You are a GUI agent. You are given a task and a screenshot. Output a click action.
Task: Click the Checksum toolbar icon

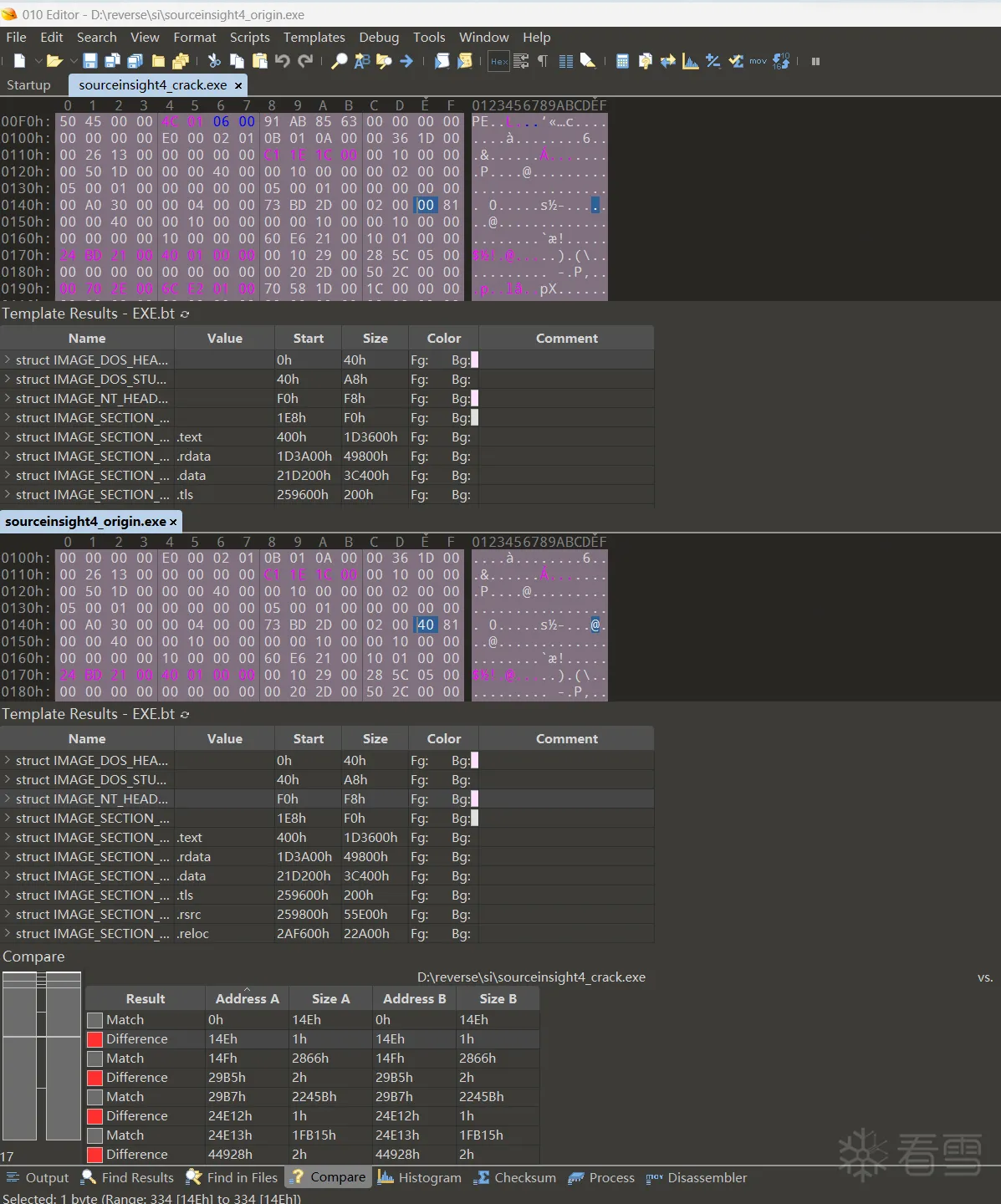pyautogui.click(x=736, y=61)
